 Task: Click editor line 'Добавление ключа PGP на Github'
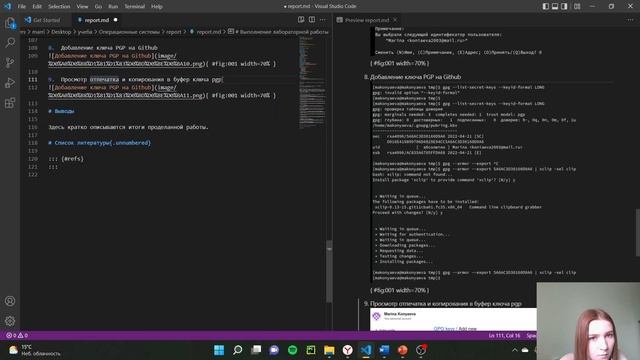tap(103, 48)
